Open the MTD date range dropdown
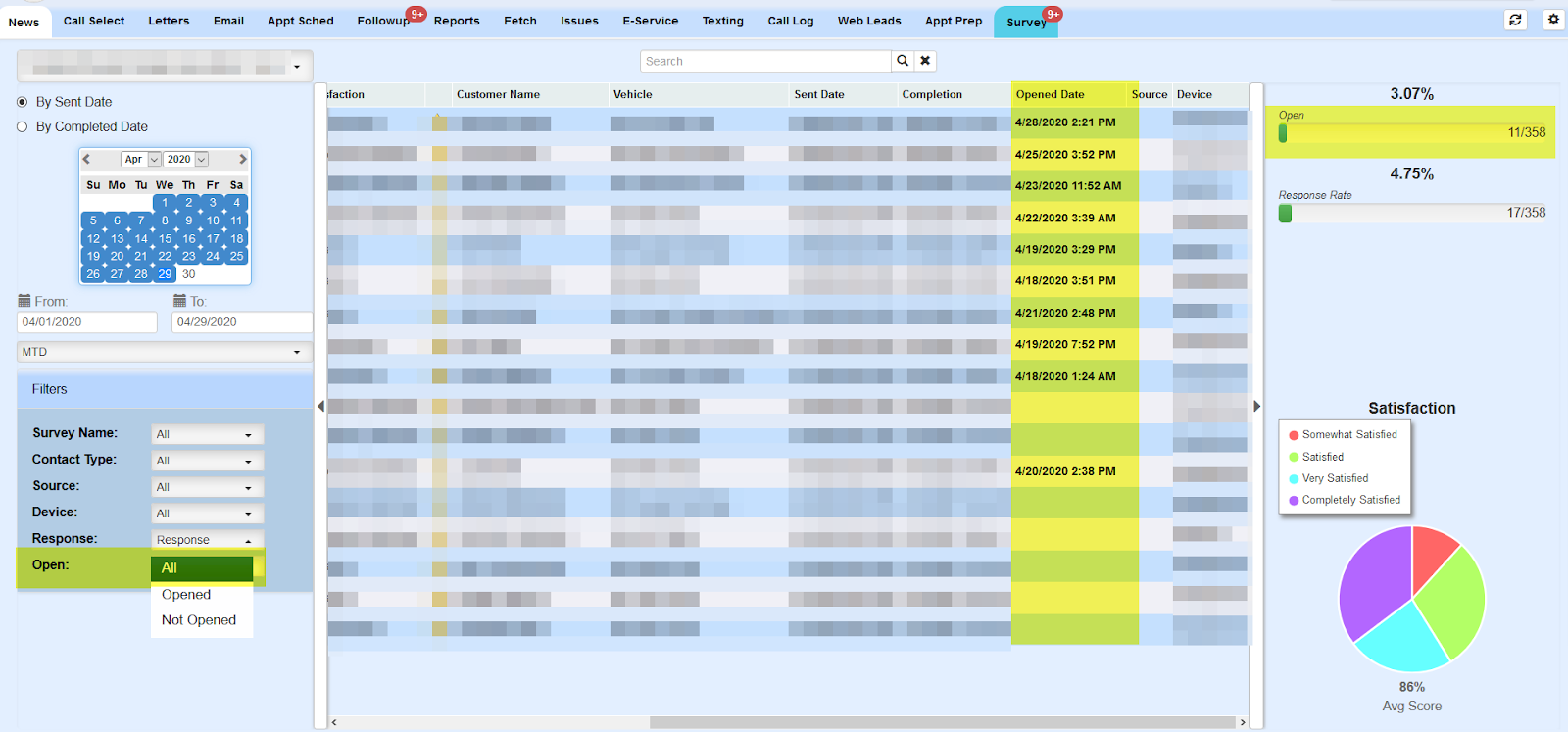 (164, 352)
